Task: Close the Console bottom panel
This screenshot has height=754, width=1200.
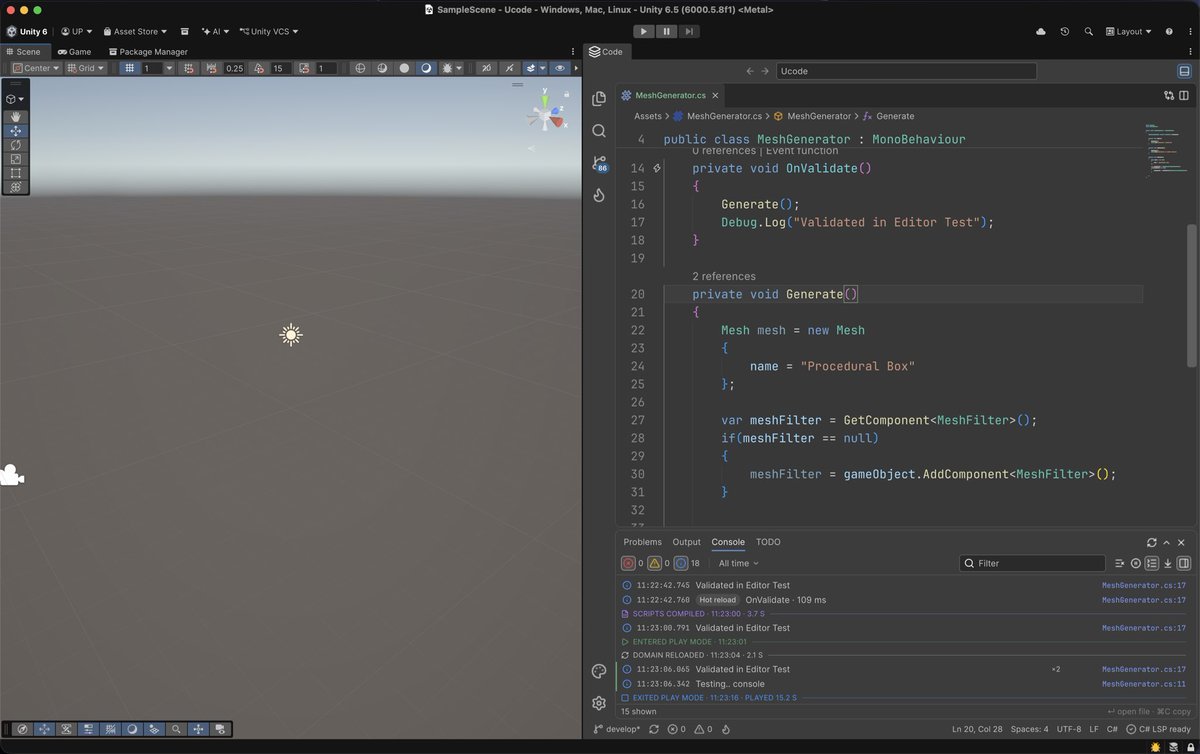Action: [x=1182, y=542]
